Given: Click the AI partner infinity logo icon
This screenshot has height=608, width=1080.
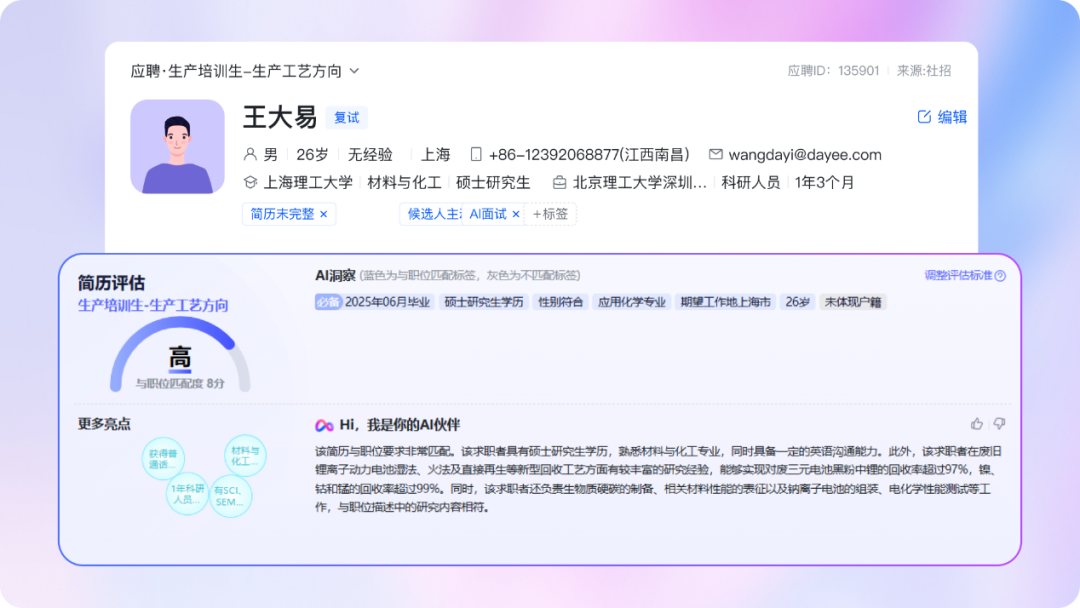Looking at the screenshot, I should (324, 425).
